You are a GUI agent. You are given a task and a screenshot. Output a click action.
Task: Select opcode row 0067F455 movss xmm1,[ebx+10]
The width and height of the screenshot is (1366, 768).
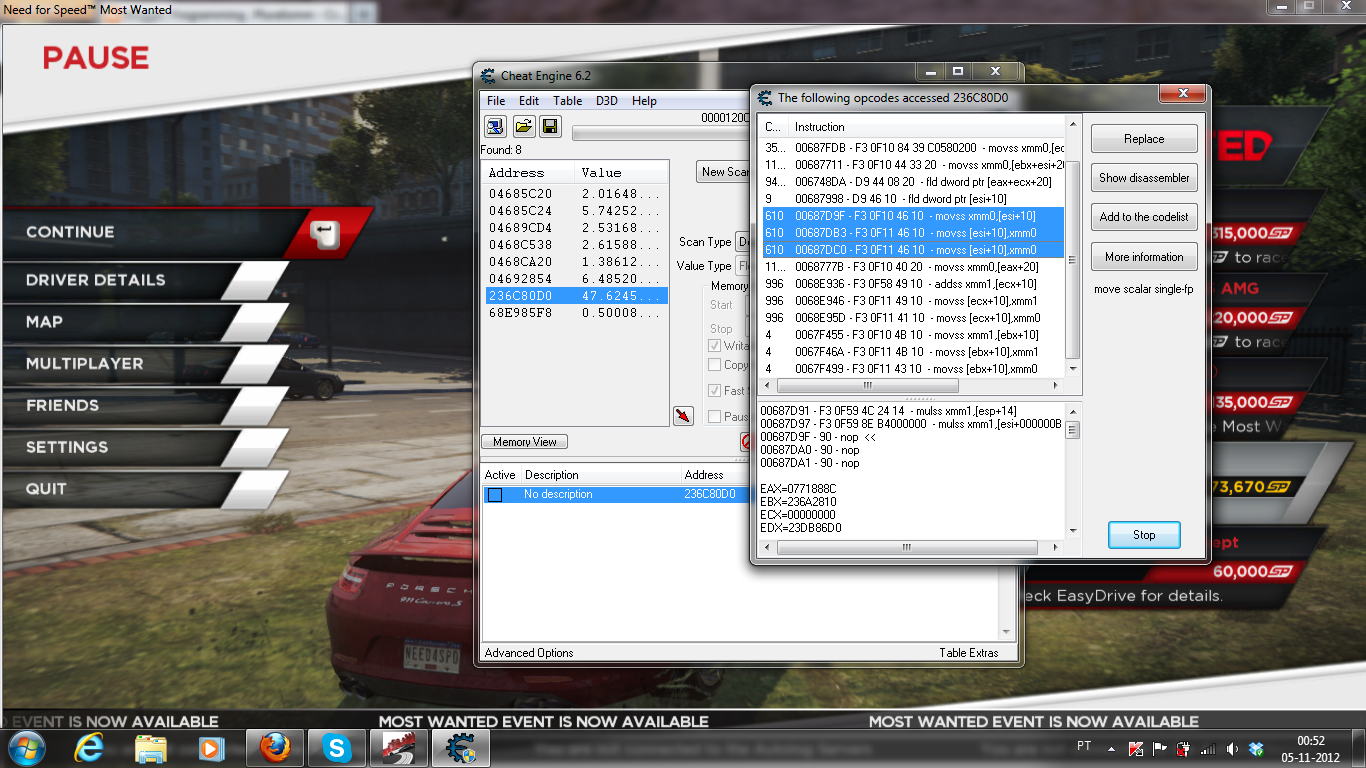[912, 334]
